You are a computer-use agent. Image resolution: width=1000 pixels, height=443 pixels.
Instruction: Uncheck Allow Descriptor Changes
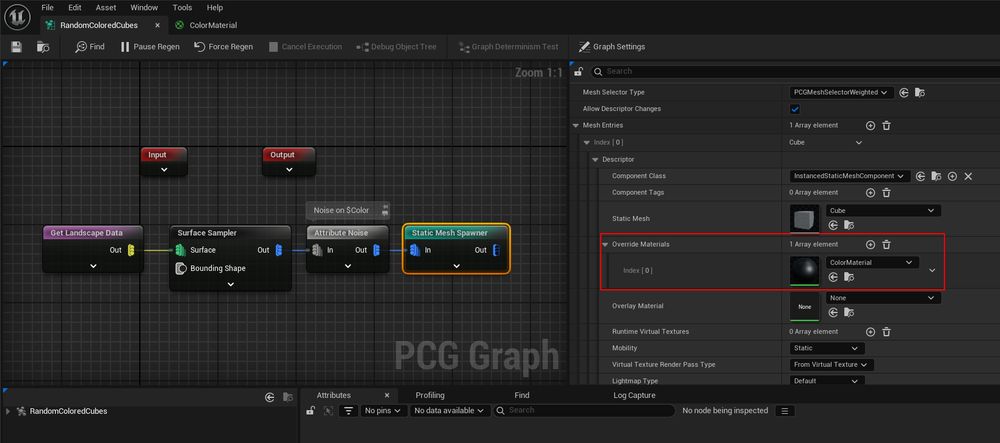coord(795,109)
